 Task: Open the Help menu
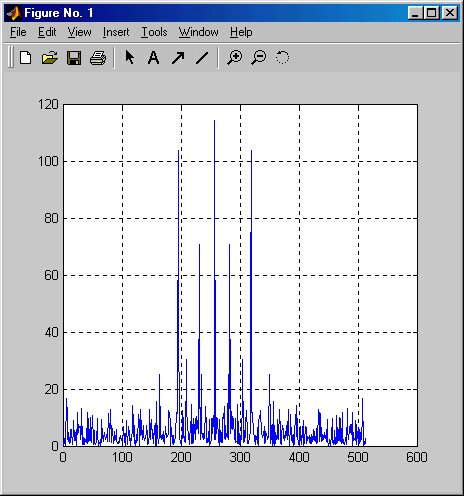point(241,32)
